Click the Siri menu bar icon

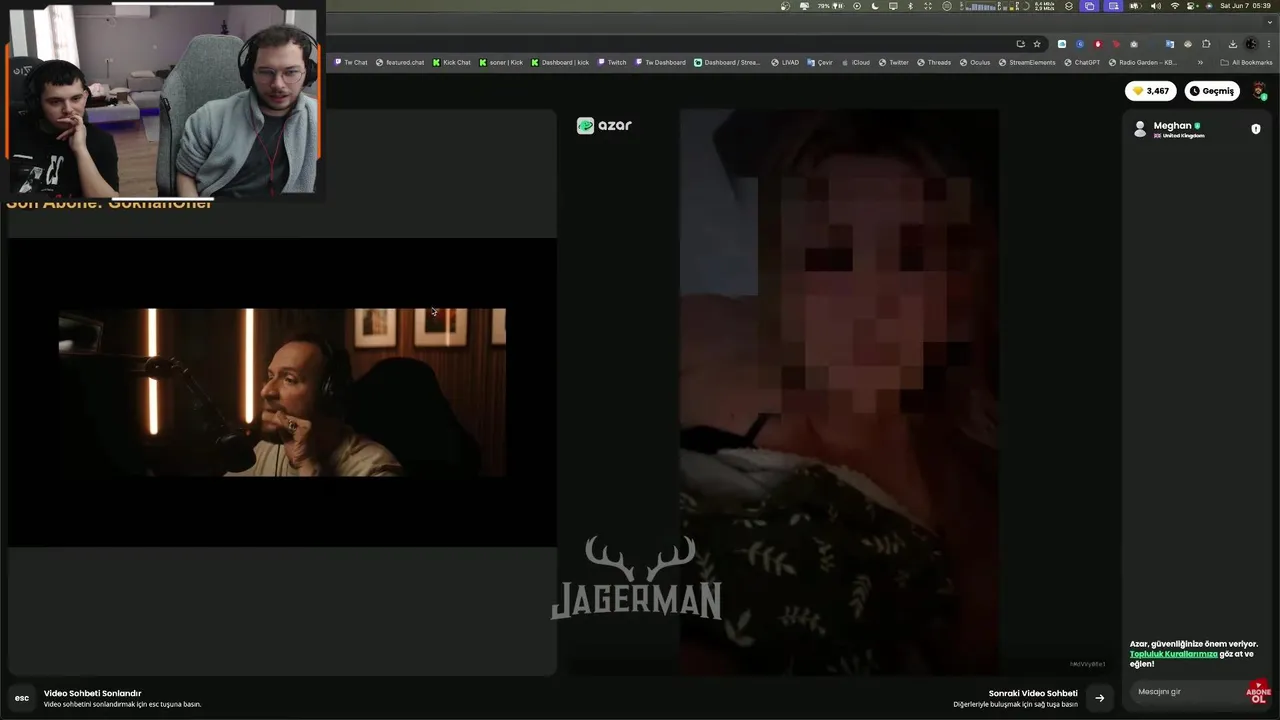tap(1208, 6)
